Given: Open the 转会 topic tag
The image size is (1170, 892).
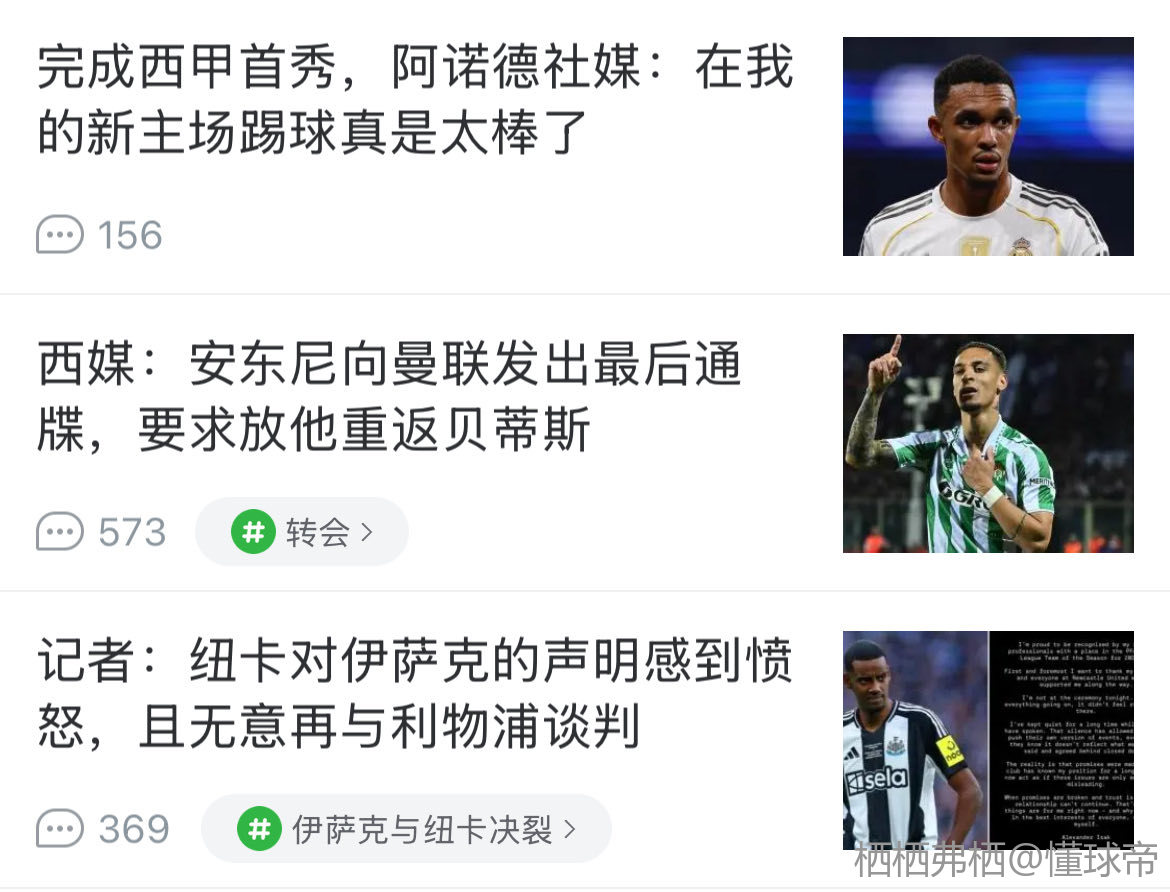Looking at the screenshot, I should [301, 531].
